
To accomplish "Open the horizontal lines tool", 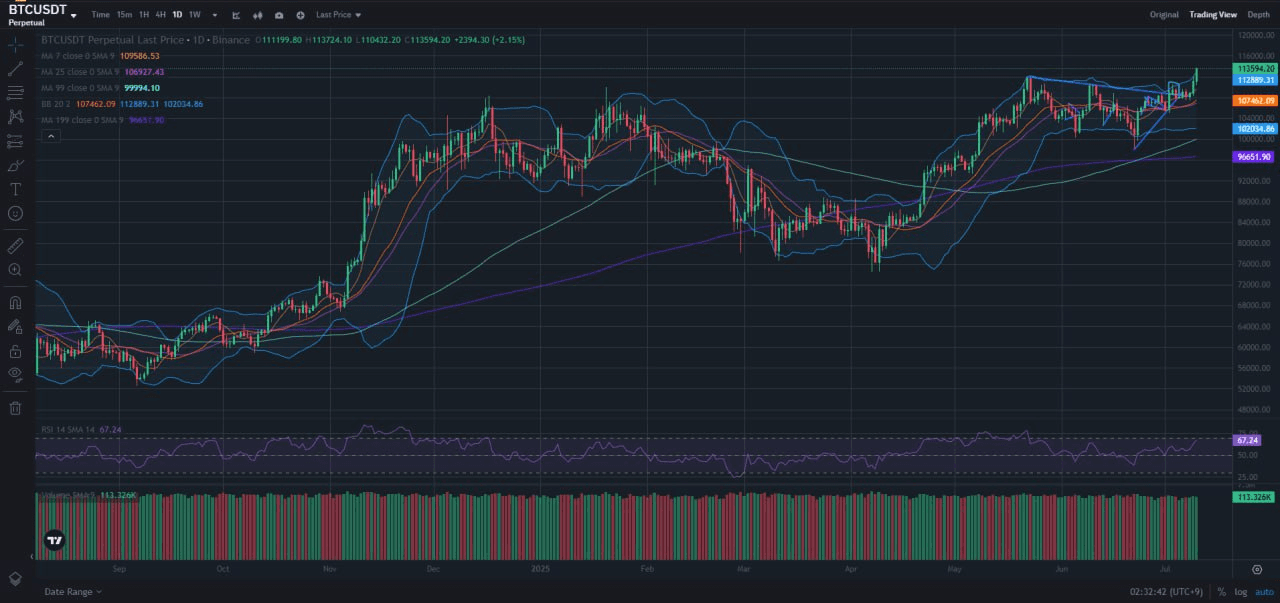I will click(x=15, y=93).
